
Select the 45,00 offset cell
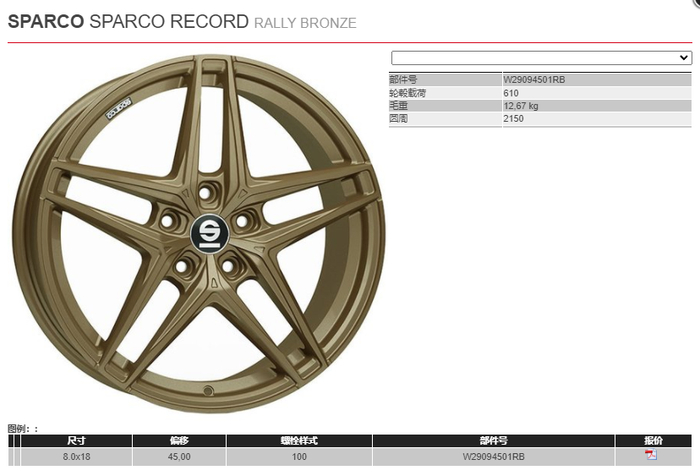point(179,457)
